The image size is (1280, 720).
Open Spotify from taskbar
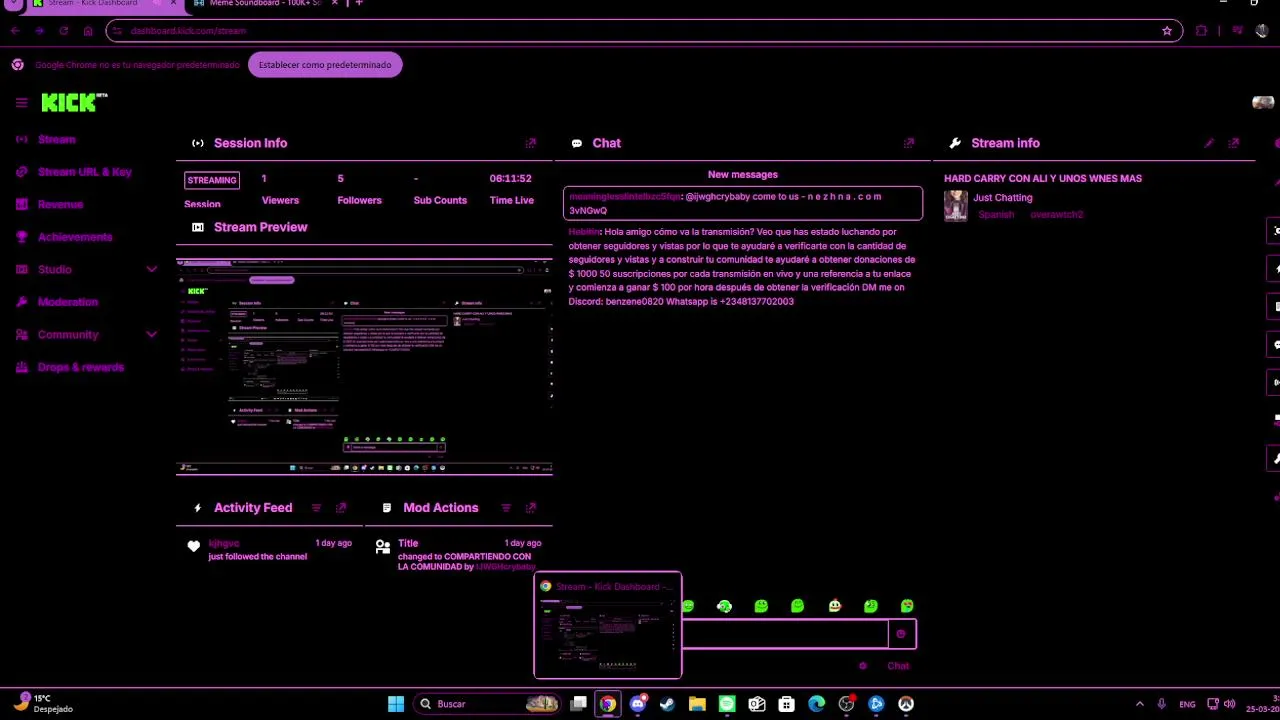(727, 704)
